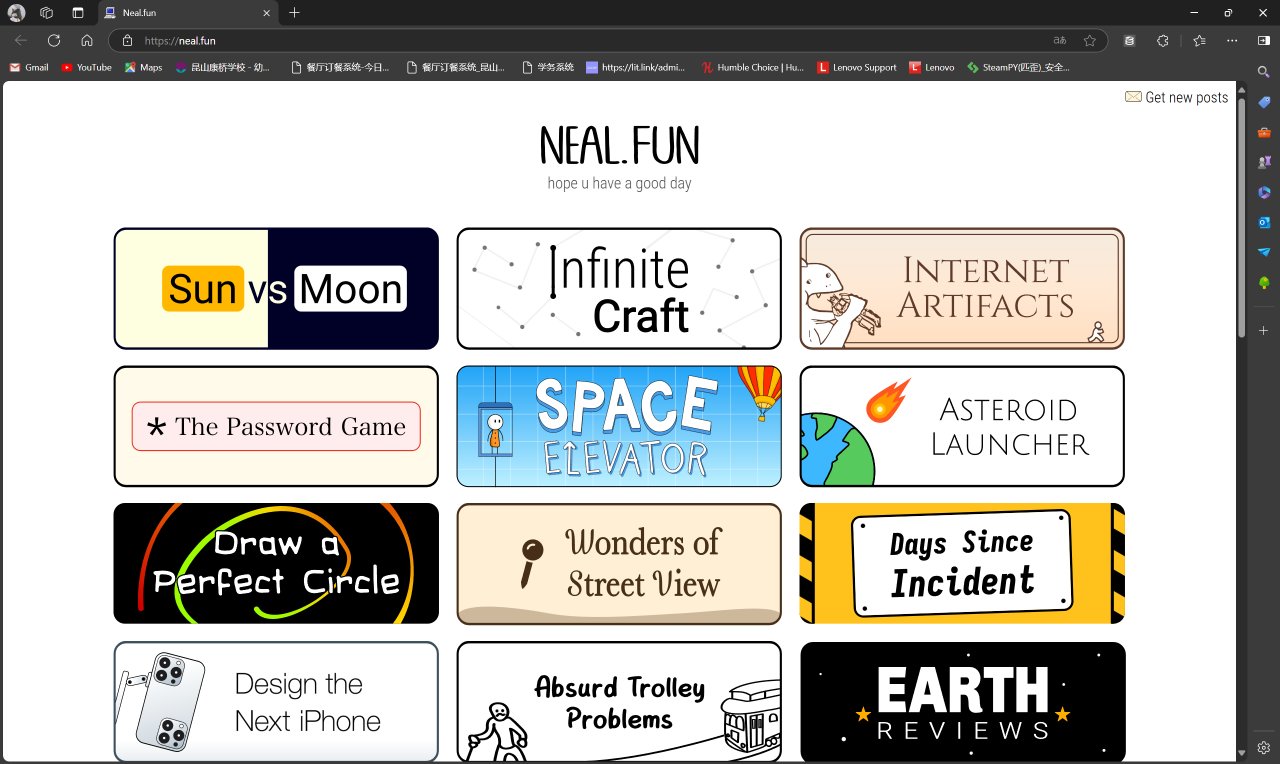Add a sidebar app with the plus
Screen dimensions: 1280x764
1264,330
